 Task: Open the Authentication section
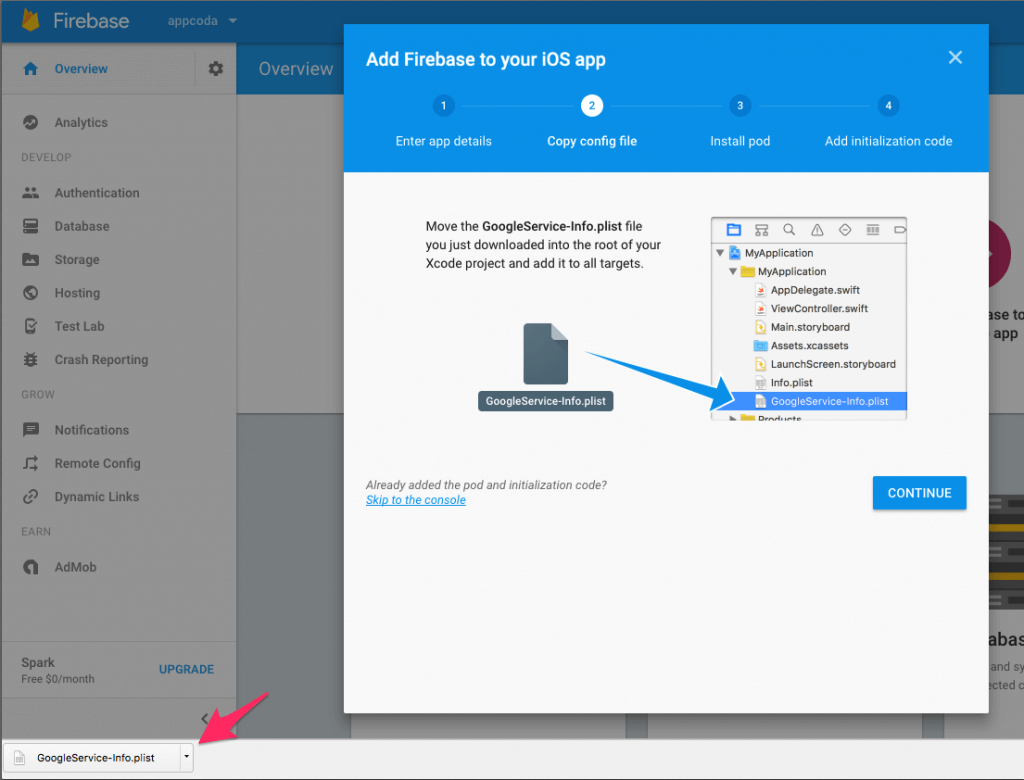point(97,193)
